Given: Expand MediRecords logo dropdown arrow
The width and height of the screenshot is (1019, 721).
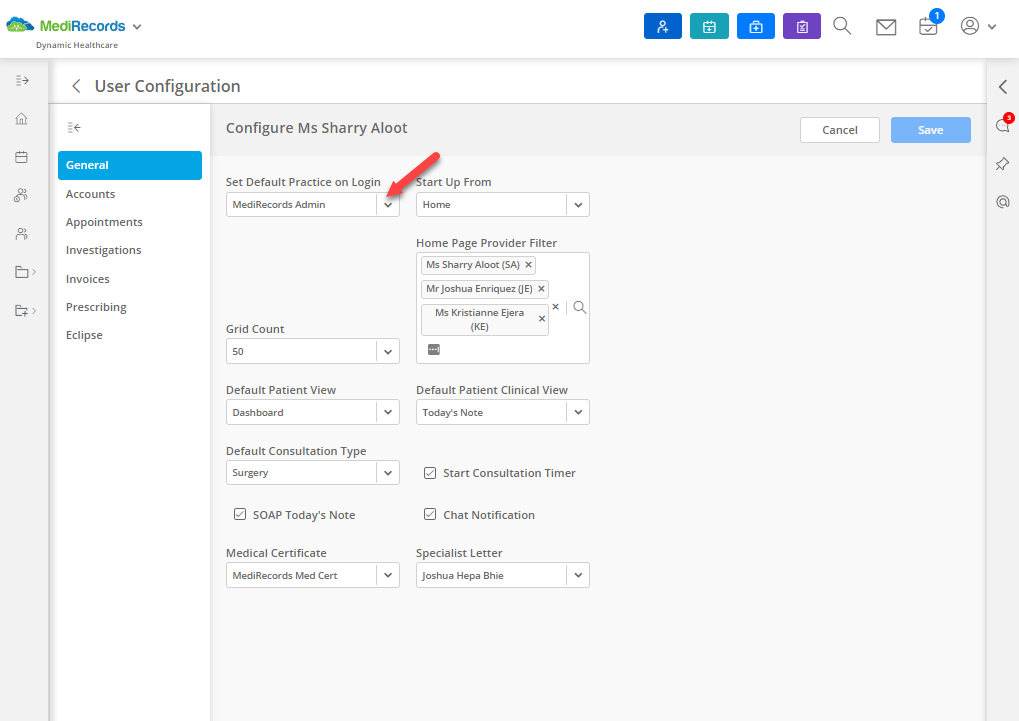Looking at the screenshot, I should tap(137, 27).
